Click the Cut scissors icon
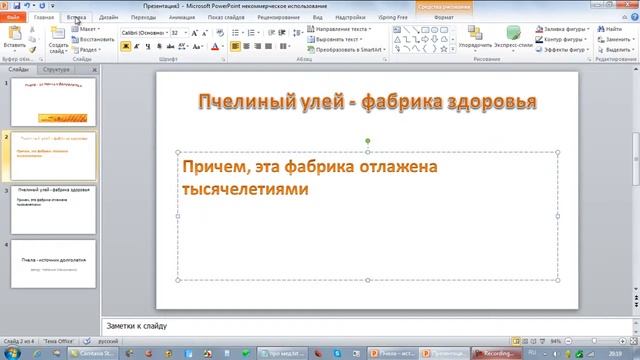 click(x=32, y=30)
